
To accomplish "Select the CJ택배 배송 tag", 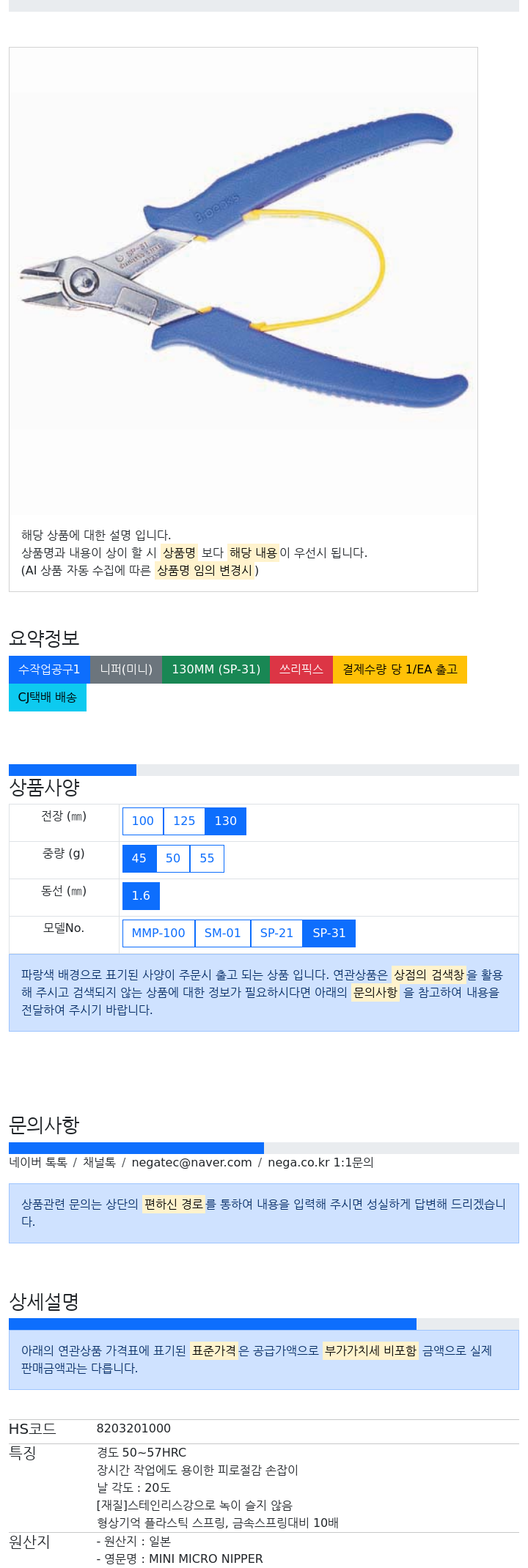I will pyautogui.click(x=48, y=697).
